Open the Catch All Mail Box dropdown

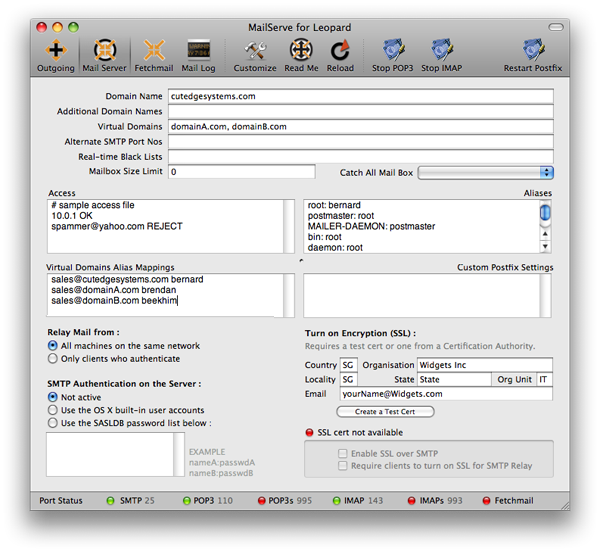pyautogui.click(x=485, y=173)
